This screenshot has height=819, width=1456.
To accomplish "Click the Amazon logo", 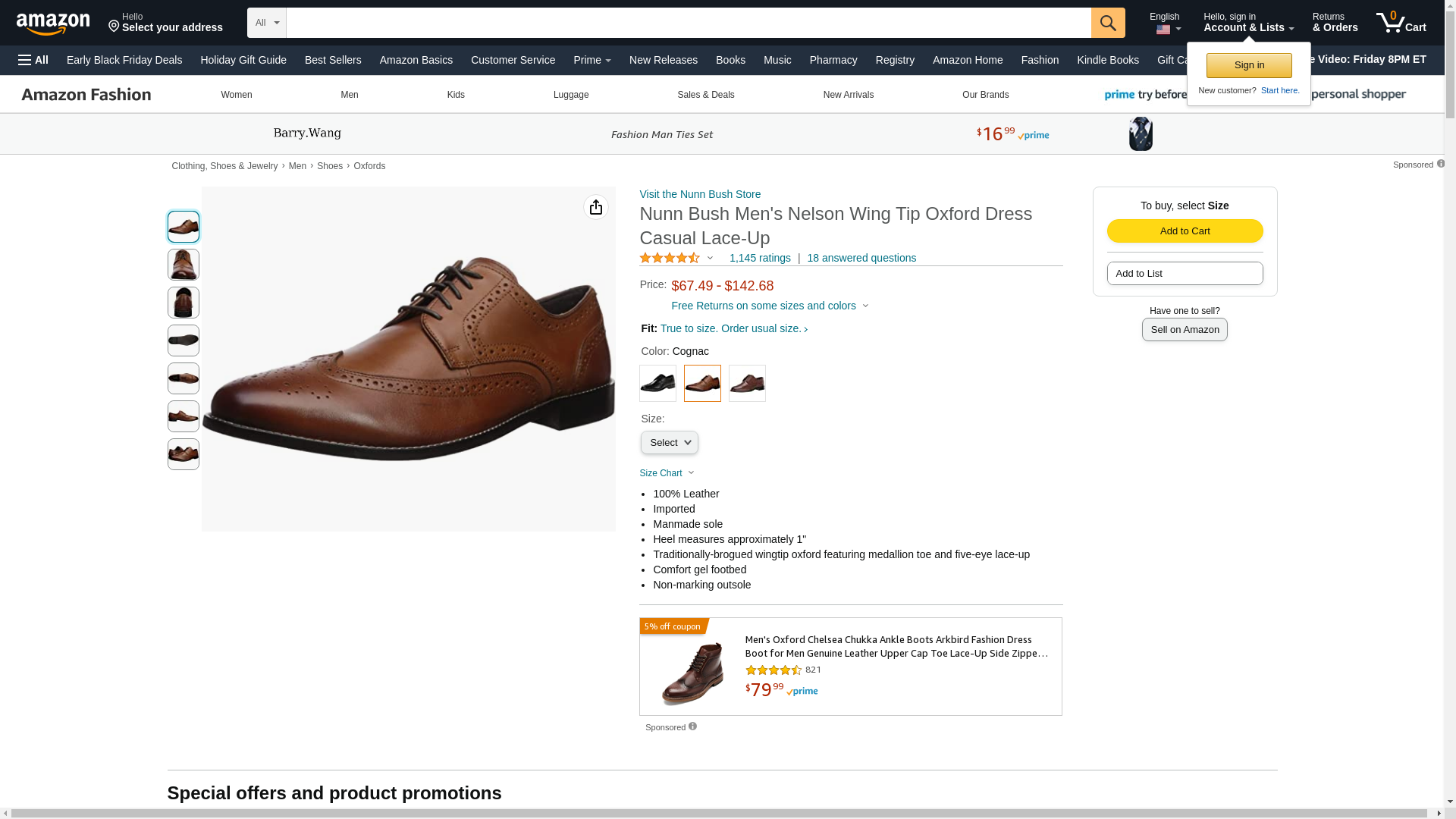I will [53, 24].
